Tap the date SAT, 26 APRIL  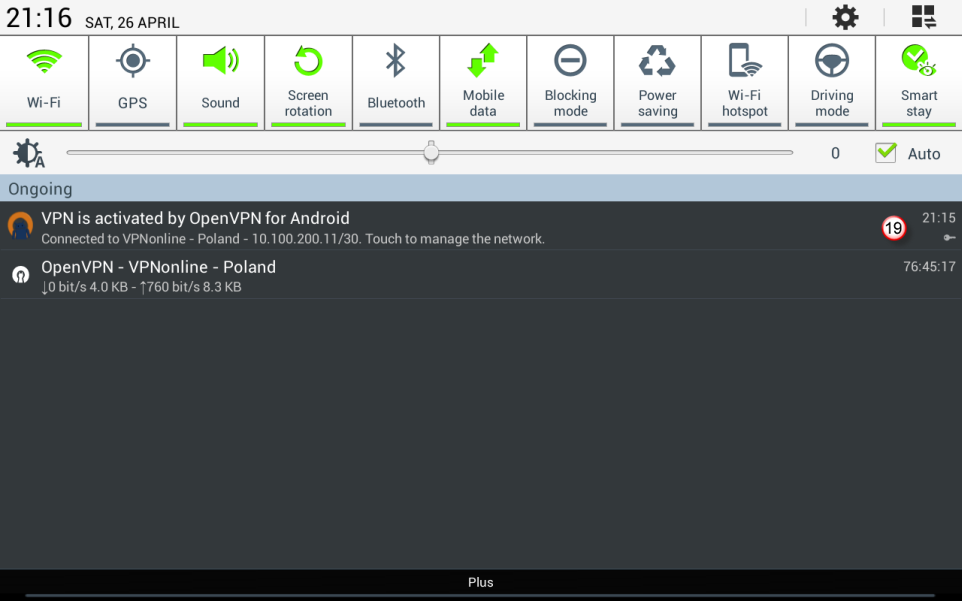point(132,23)
